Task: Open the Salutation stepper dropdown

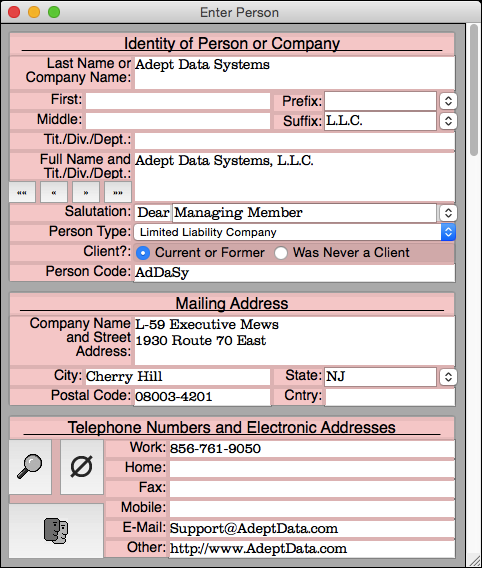Action: [448, 213]
